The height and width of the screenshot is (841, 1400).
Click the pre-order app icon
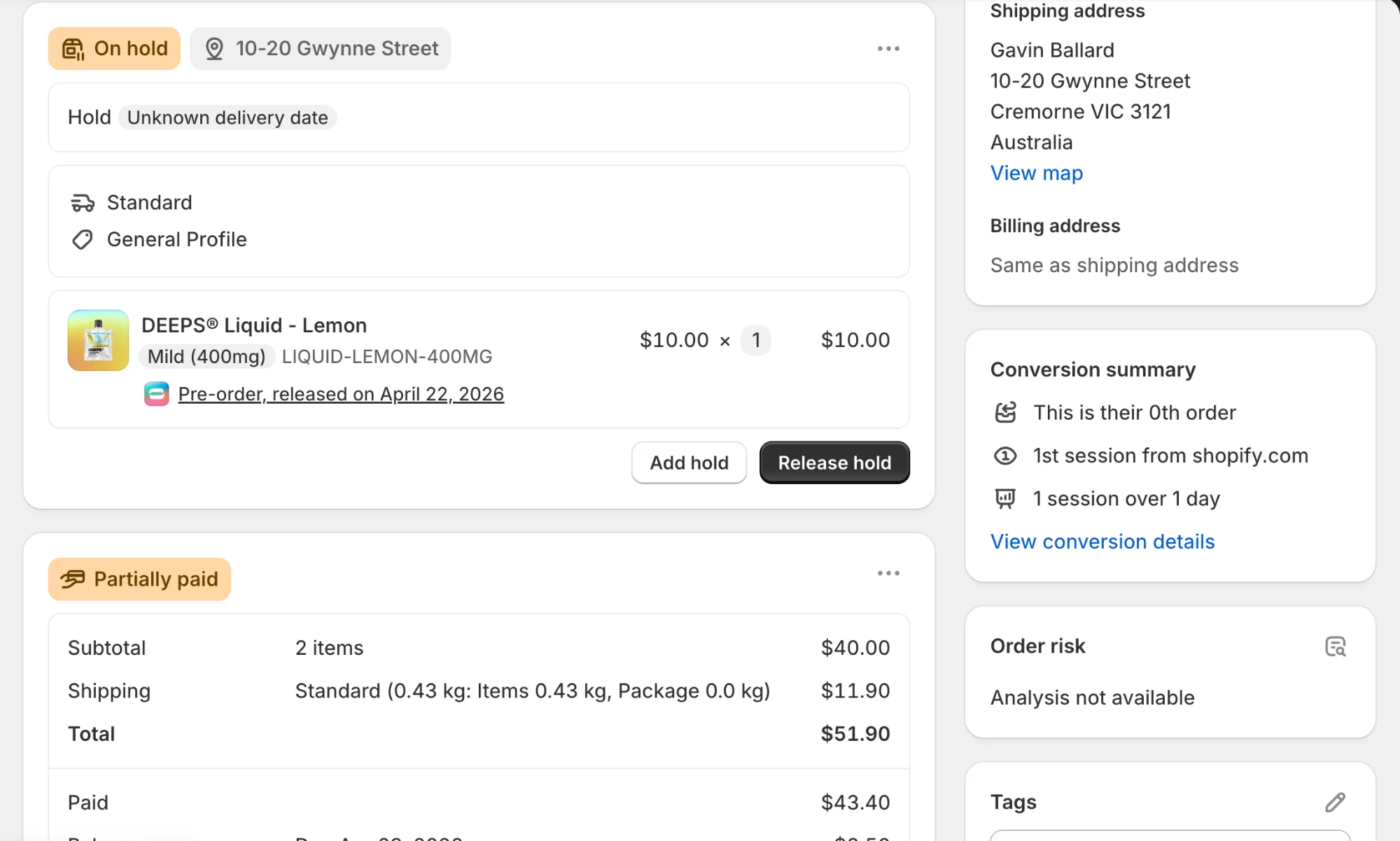[x=157, y=394]
